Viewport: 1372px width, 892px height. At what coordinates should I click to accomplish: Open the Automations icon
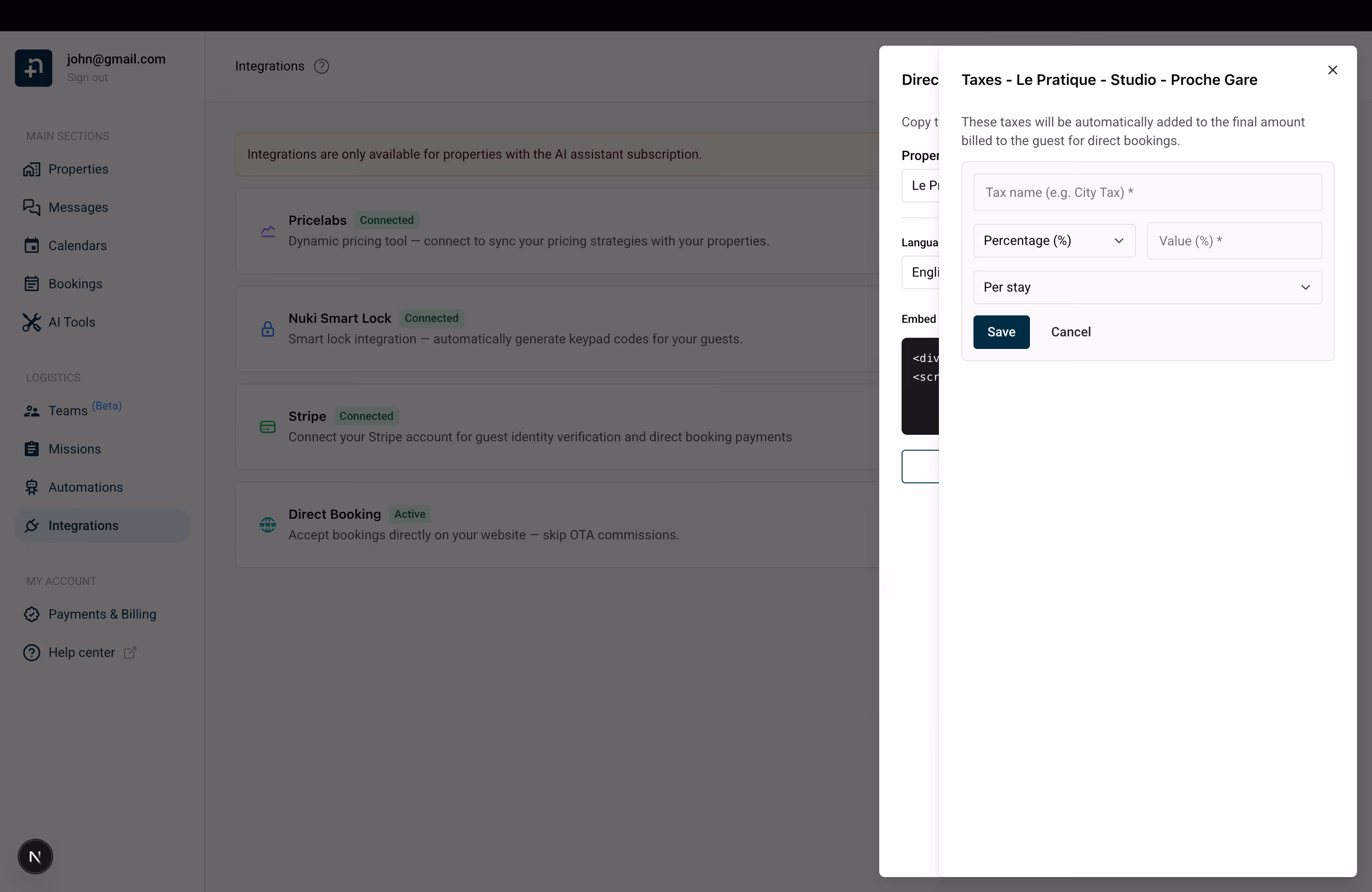pyautogui.click(x=33, y=487)
